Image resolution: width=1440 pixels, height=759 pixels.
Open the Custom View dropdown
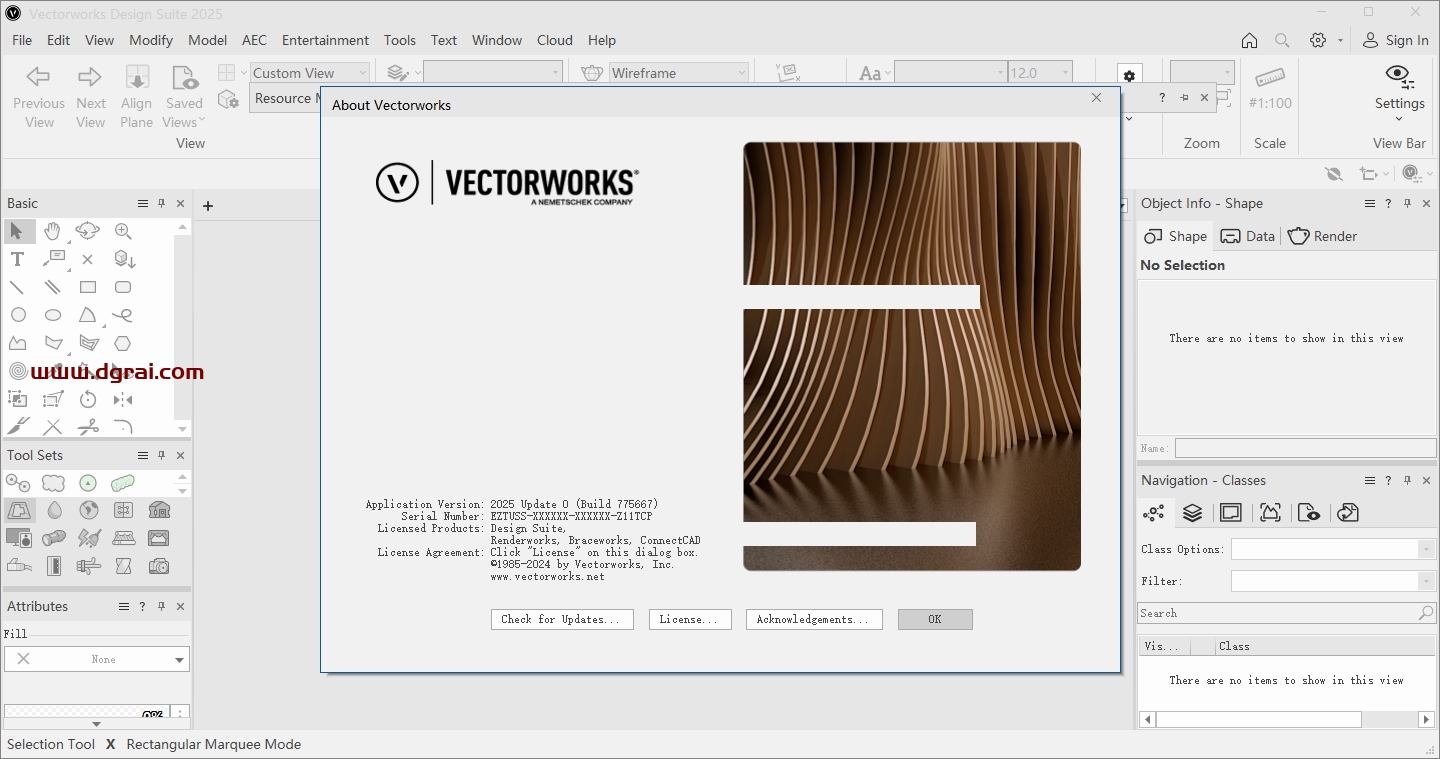coord(361,72)
